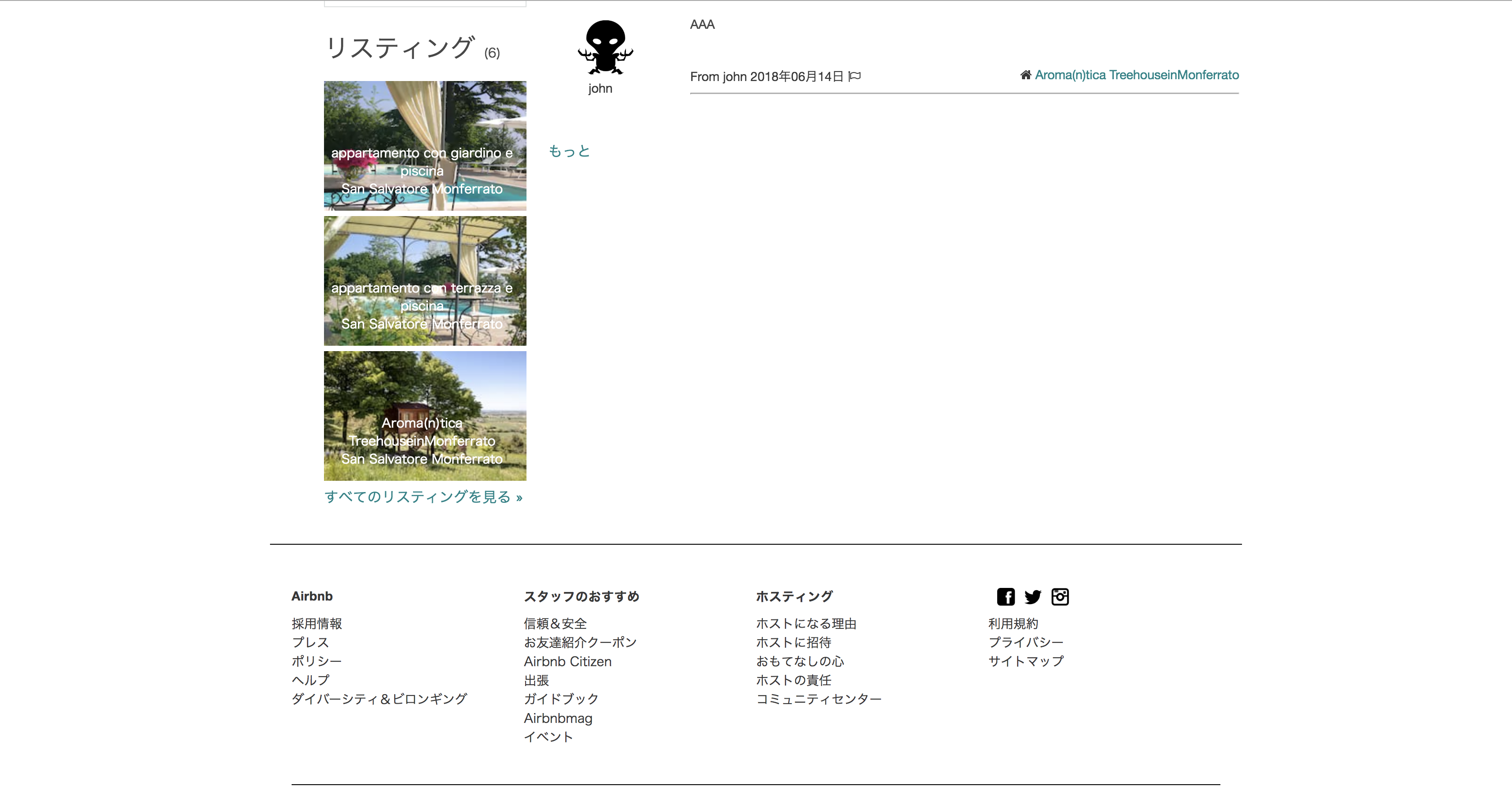This screenshot has width=1512, height=786.
Task: Open 採用情報 footer link
Action: pos(316,623)
